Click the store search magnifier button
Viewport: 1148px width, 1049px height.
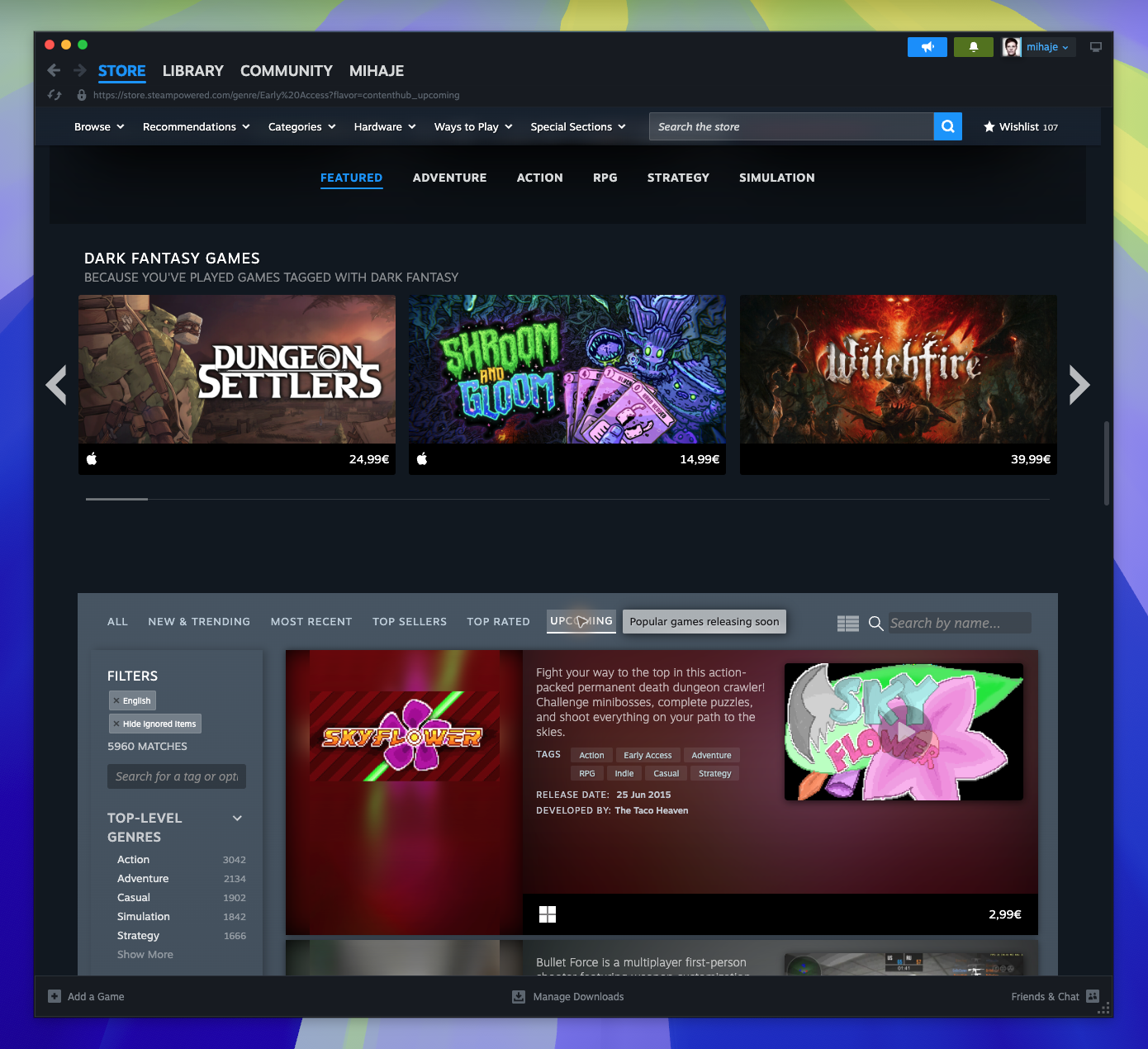click(x=948, y=126)
